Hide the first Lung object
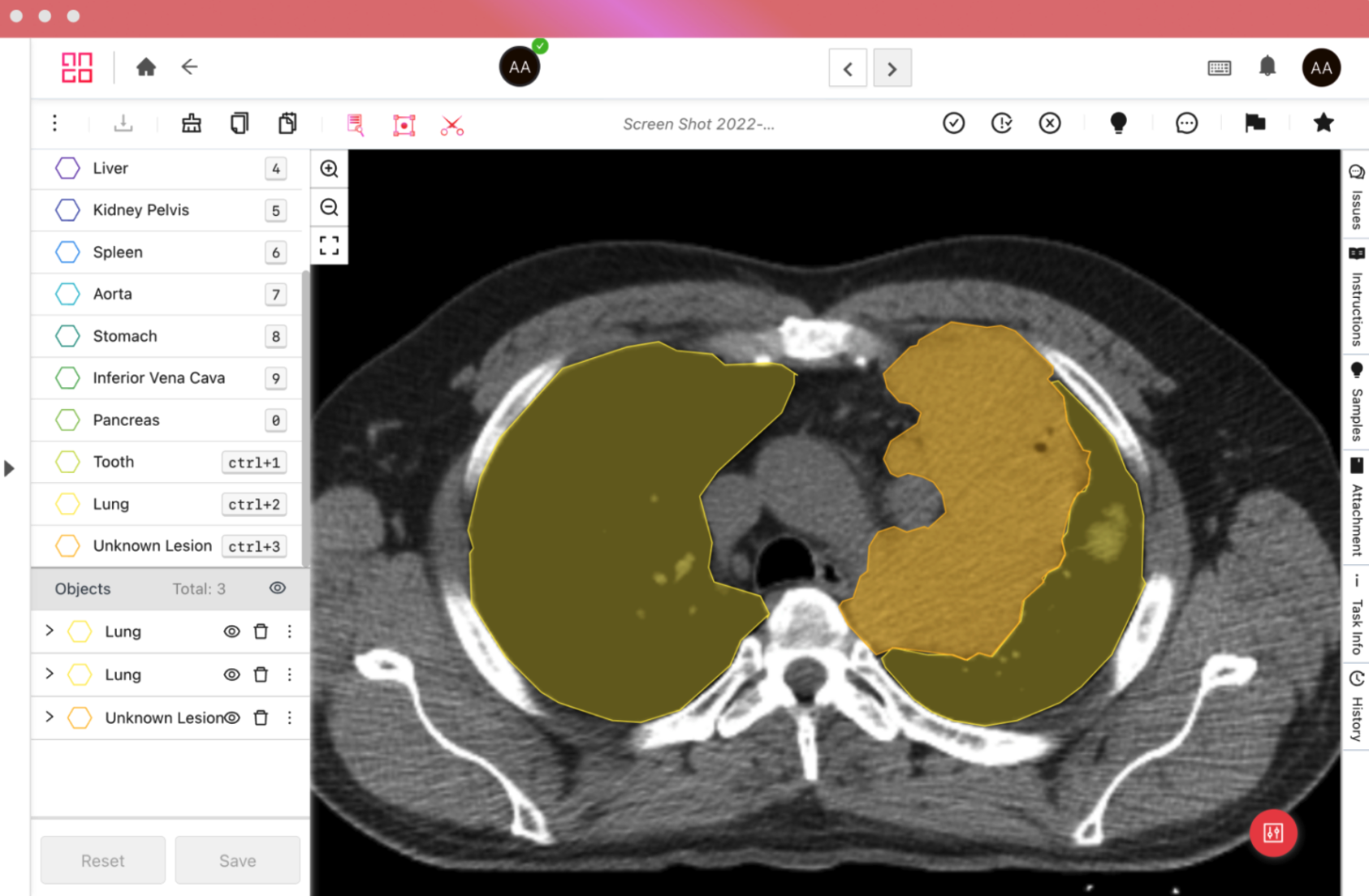 (231, 631)
